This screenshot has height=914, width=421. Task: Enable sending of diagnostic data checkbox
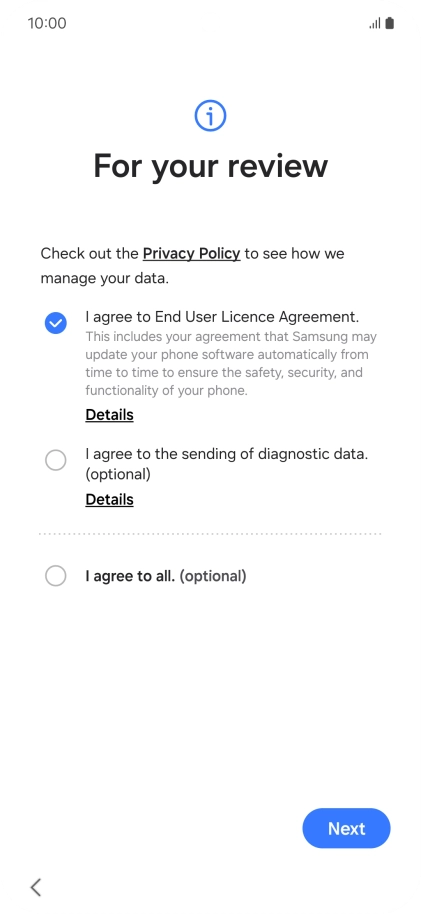pos(55,460)
